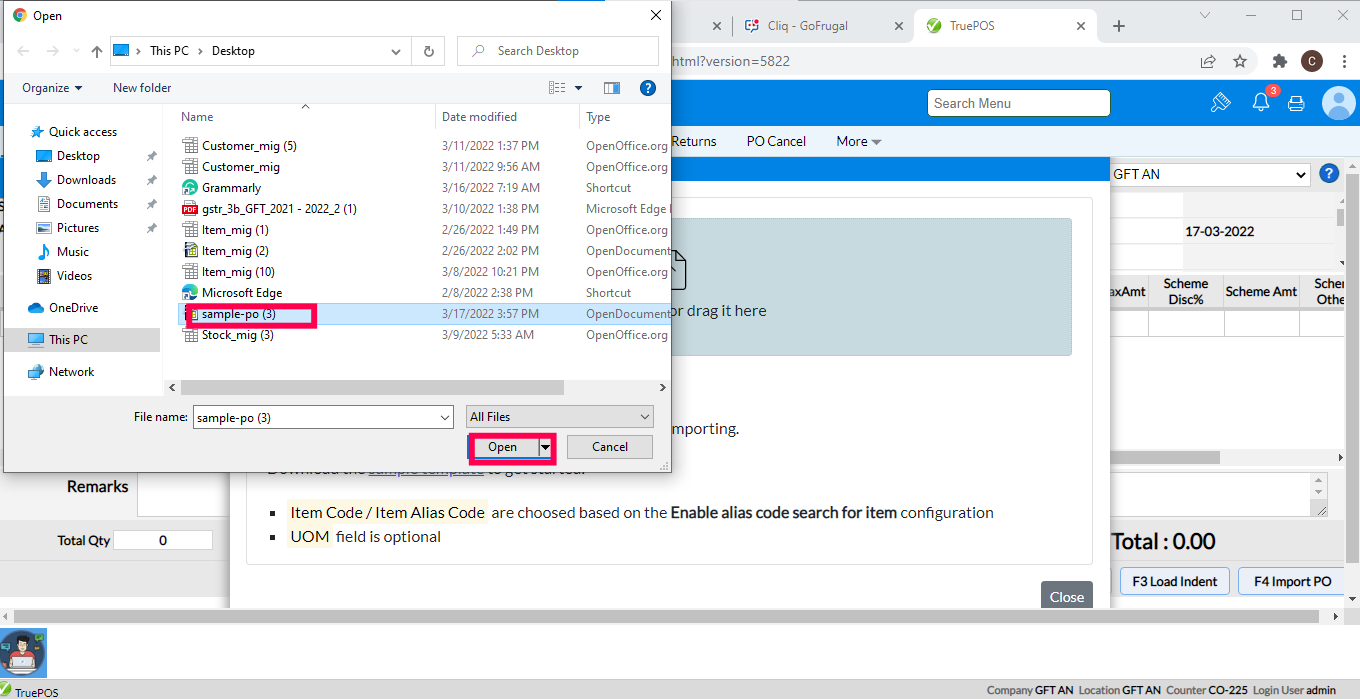
Task: Click the Search Menu field in TruePOS
Action: coord(1019,103)
